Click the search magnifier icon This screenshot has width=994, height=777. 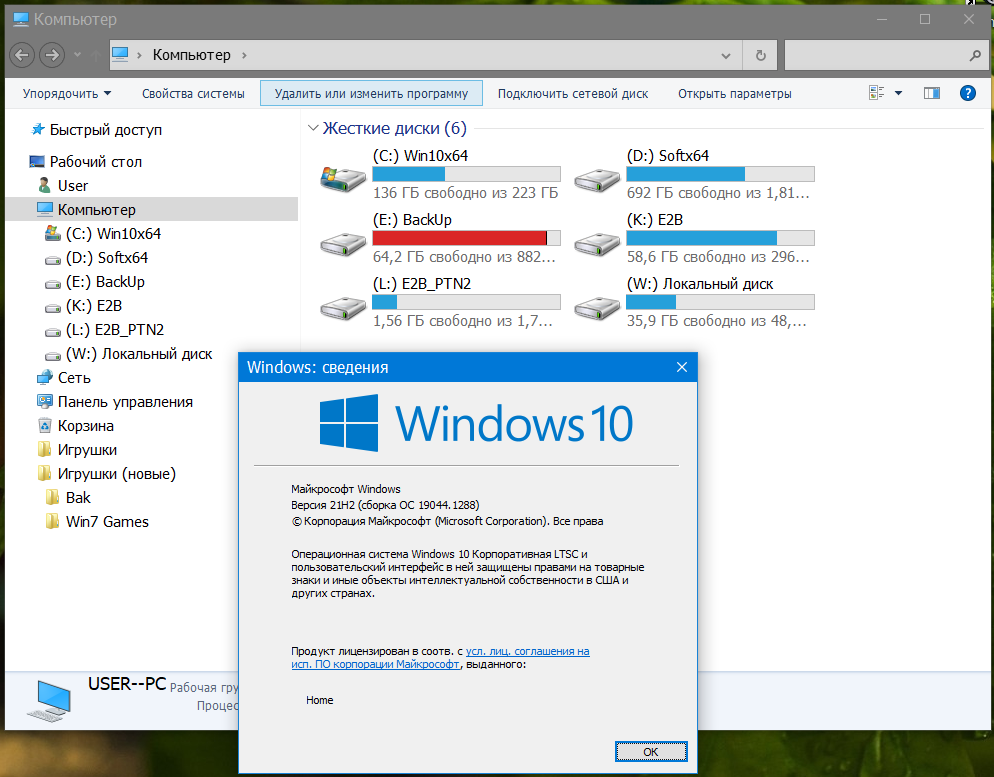(x=975, y=56)
